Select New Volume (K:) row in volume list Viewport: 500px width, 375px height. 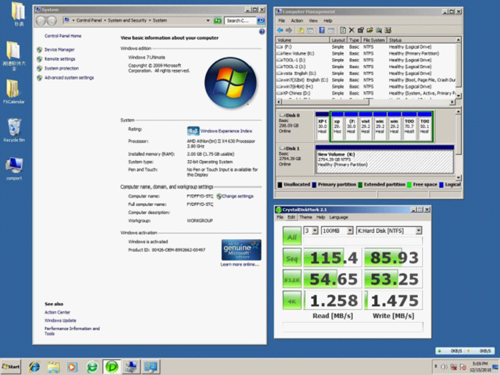tap(367, 53)
